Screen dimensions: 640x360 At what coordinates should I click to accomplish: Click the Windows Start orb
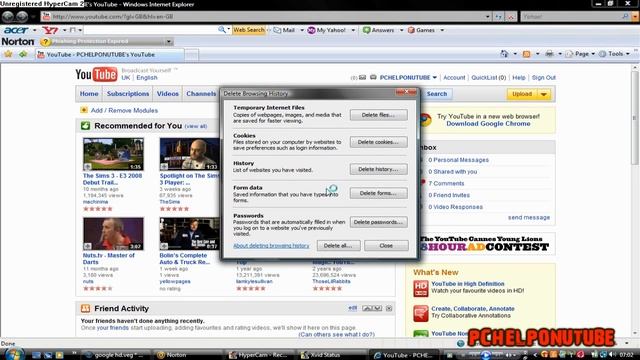(15, 354)
